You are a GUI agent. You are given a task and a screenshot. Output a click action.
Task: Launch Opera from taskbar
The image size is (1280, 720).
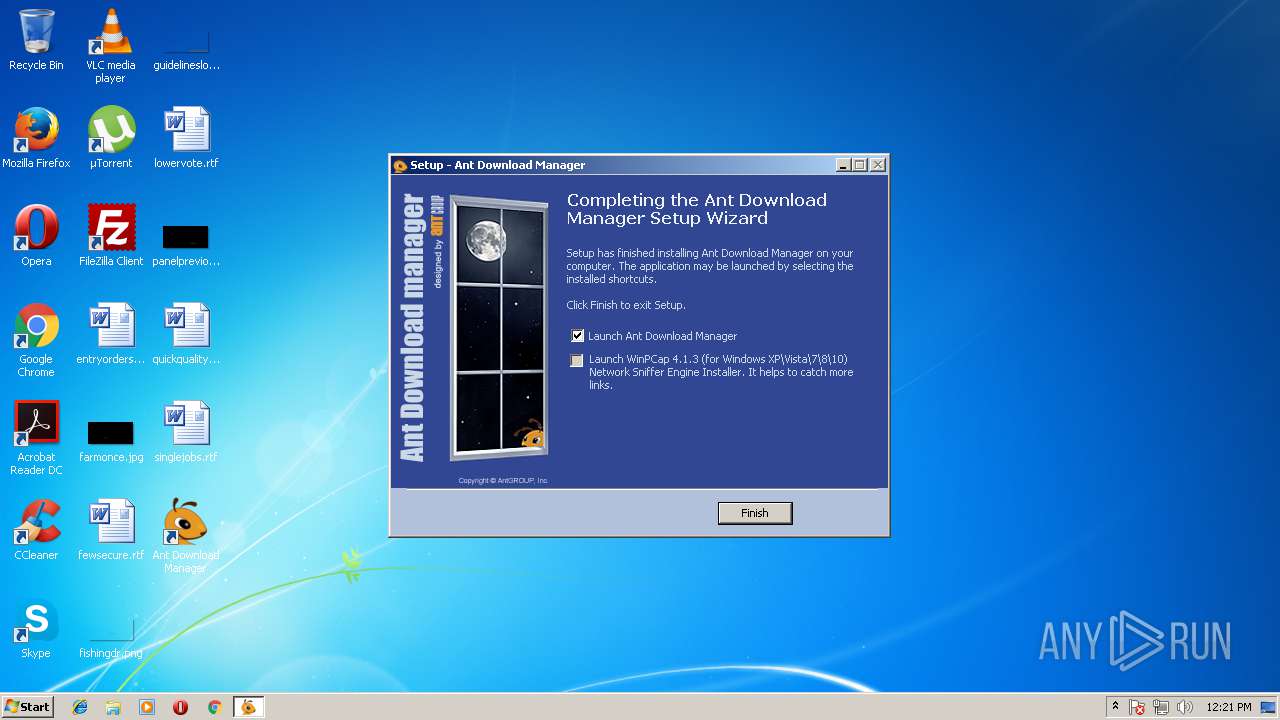point(181,707)
